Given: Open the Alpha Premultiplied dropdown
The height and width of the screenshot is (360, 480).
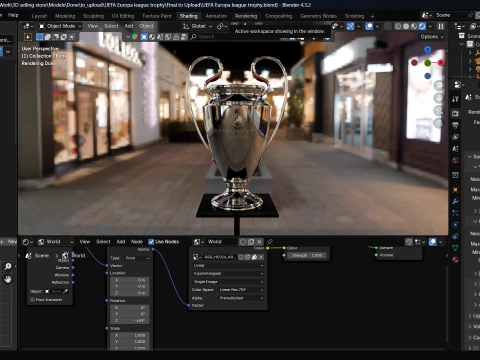Looking at the screenshot, I should (241, 298).
